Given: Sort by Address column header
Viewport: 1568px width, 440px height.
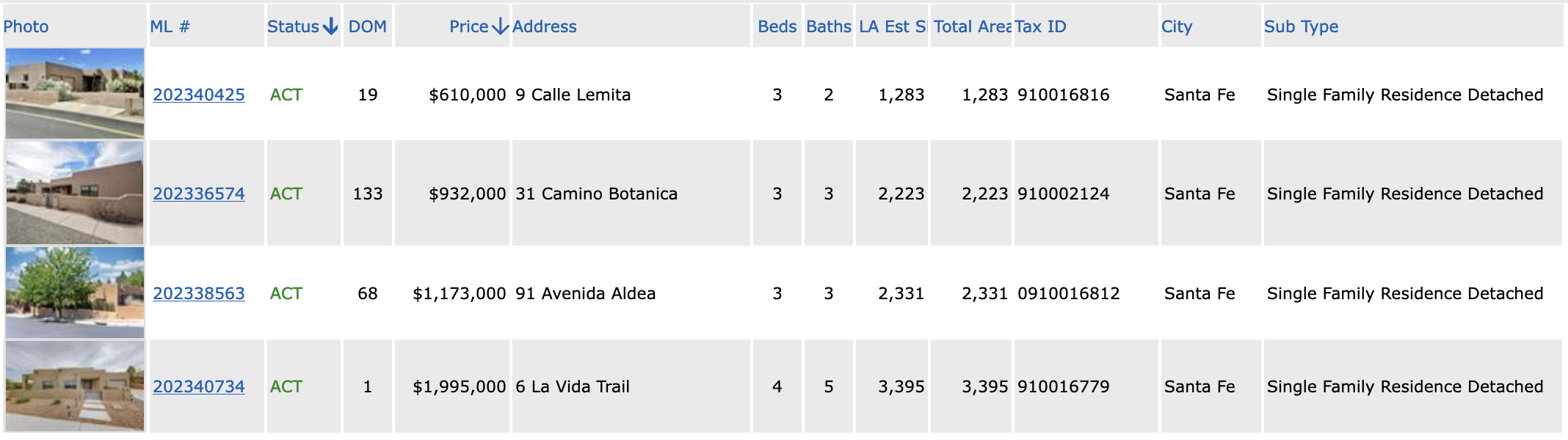Looking at the screenshot, I should (x=545, y=26).
